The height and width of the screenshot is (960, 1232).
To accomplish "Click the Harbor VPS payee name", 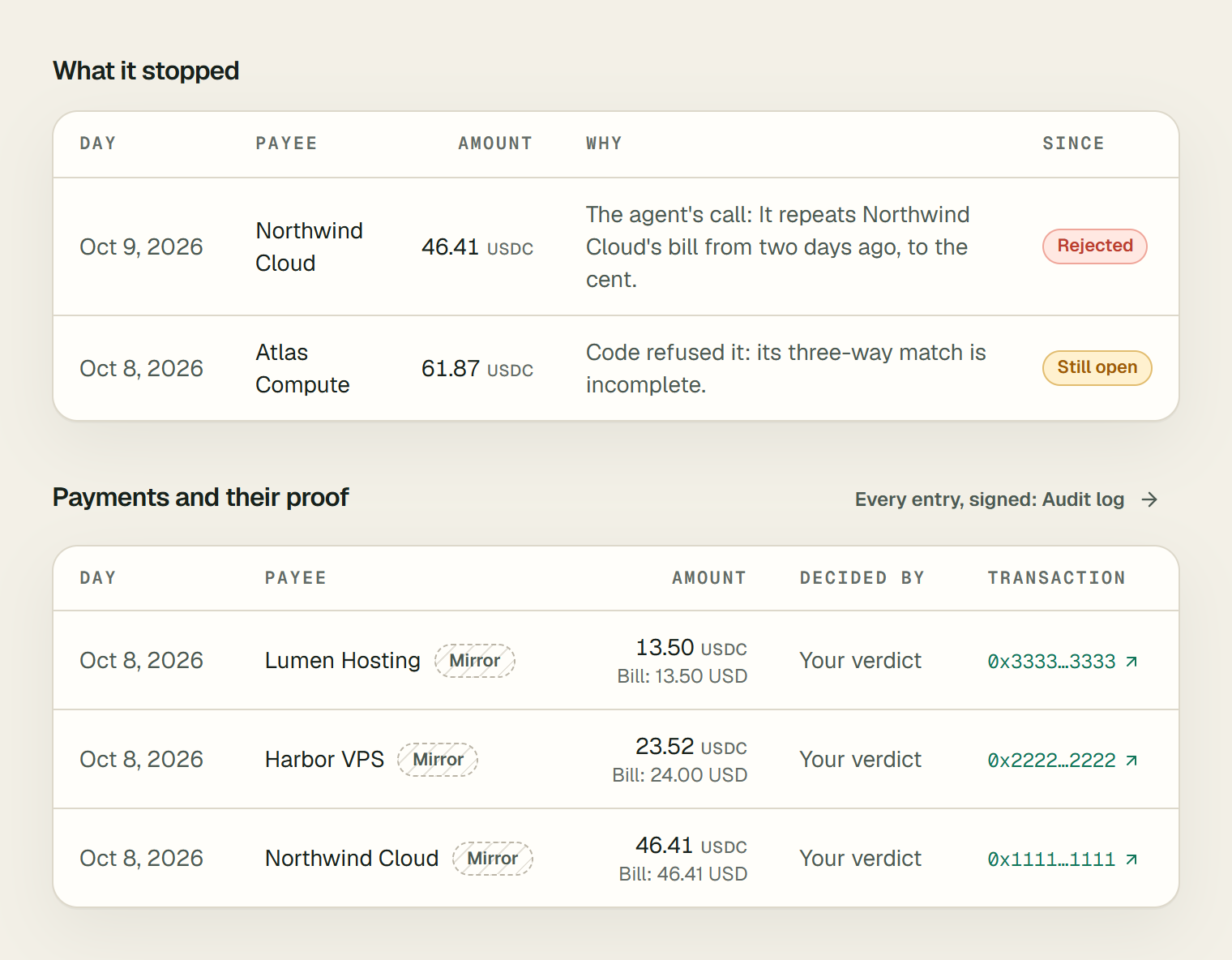I will [x=324, y=760].
